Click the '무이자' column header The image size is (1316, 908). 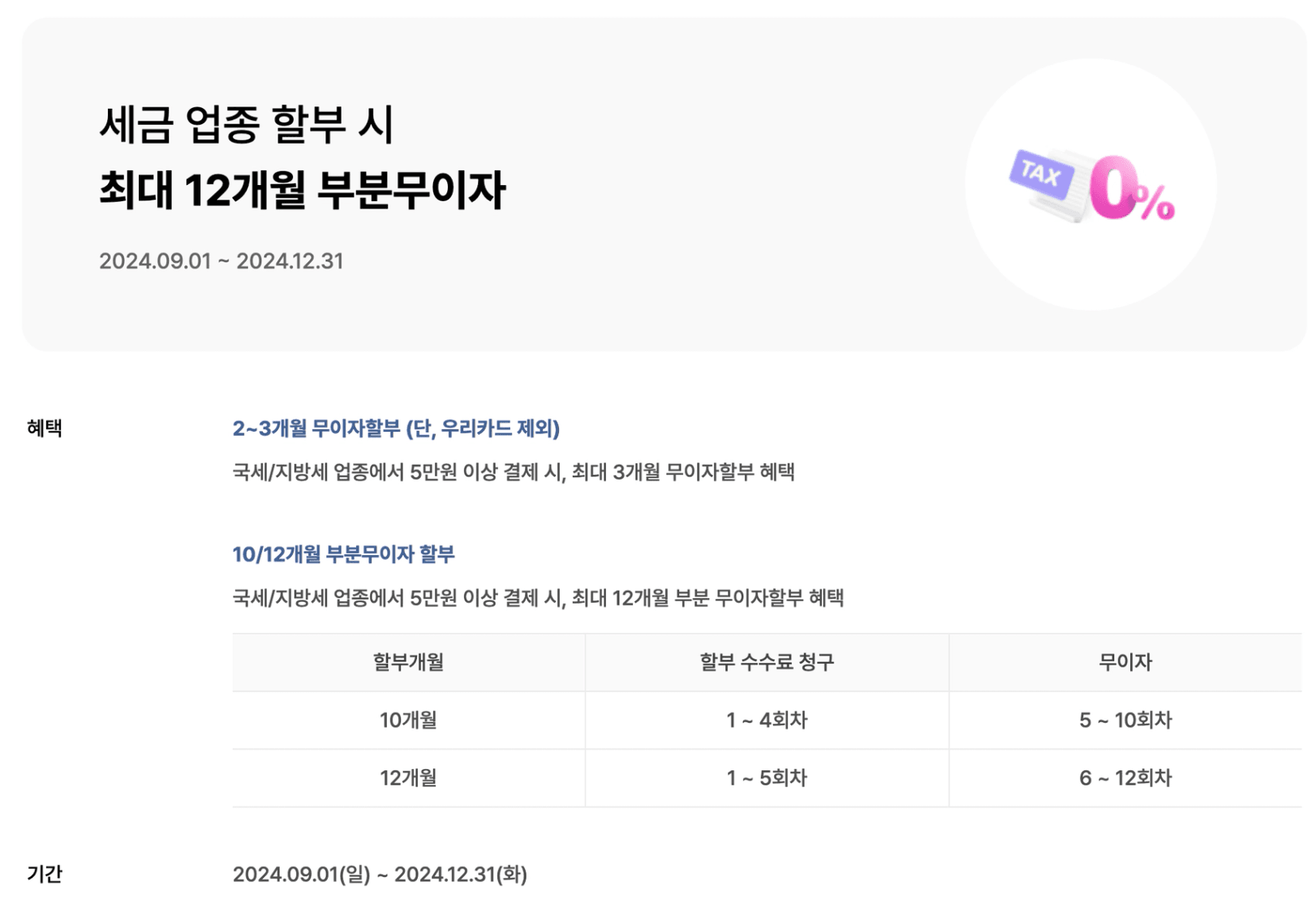click(x=1125, y=662)
